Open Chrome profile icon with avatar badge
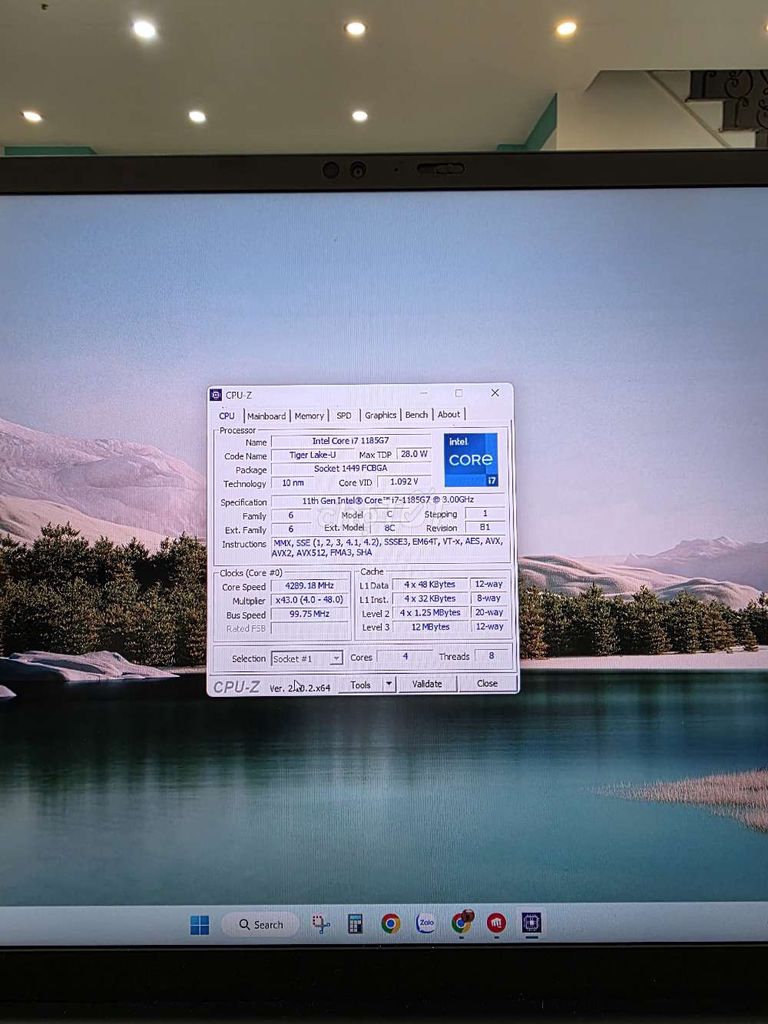The image size is (768, 1024). pos(462,922)
